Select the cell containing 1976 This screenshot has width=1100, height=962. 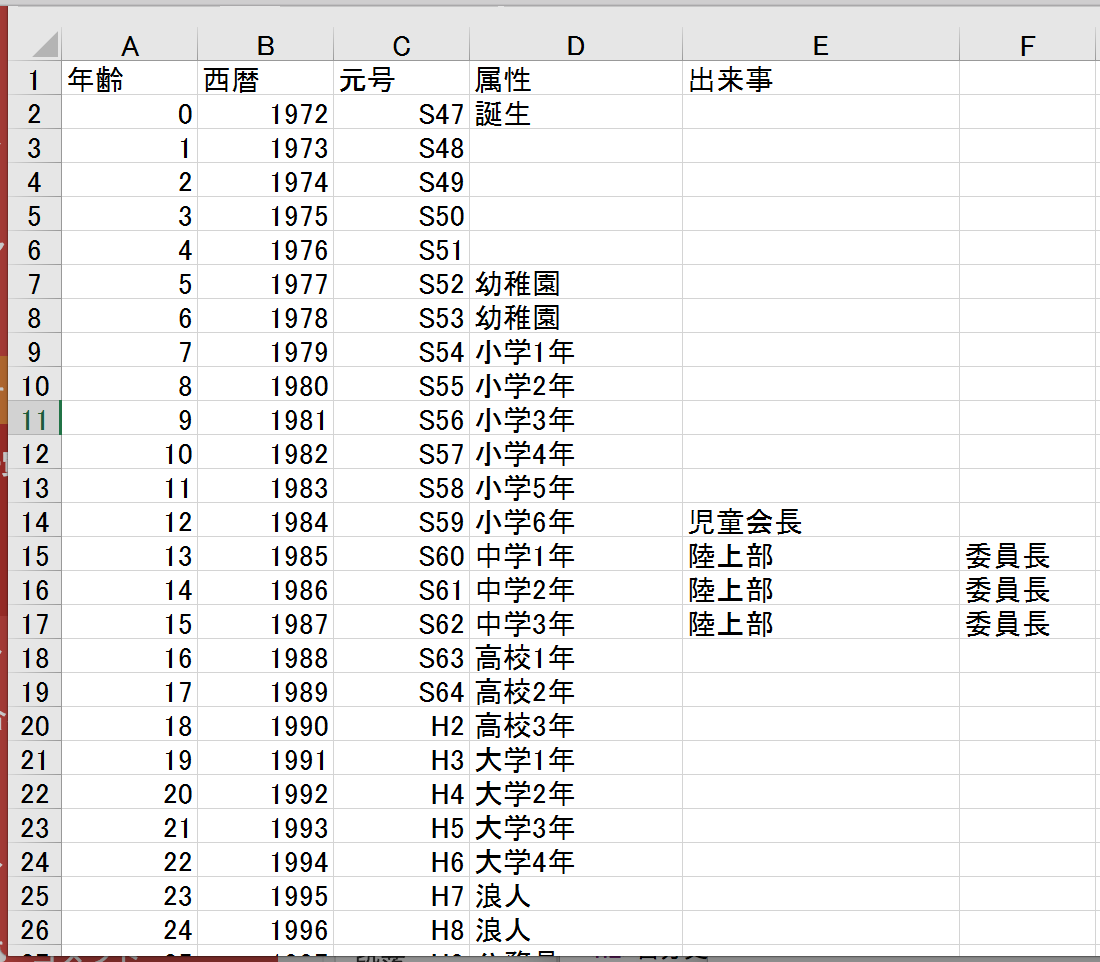click(265, 249)
